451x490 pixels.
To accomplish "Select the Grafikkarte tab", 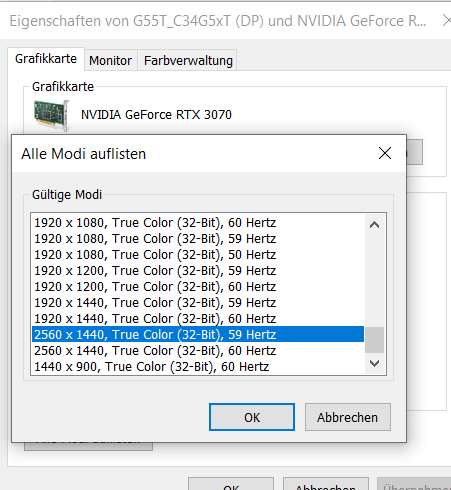I will pos(46,59).
